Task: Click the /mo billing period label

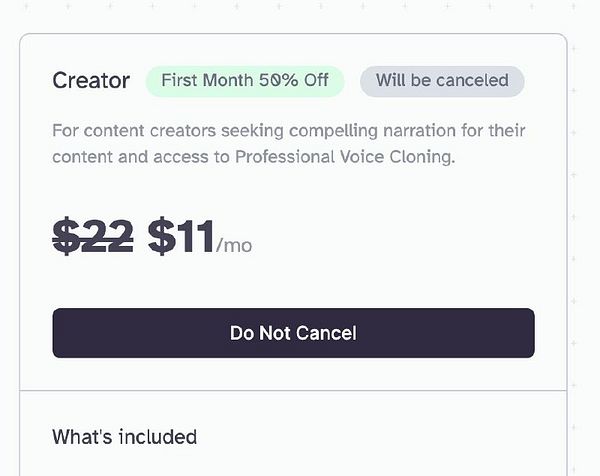Action: 234,245
